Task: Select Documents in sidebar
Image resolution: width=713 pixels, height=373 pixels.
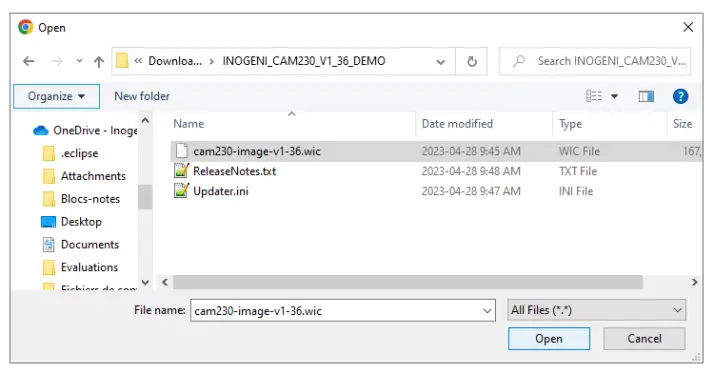Action: (90, 244)
